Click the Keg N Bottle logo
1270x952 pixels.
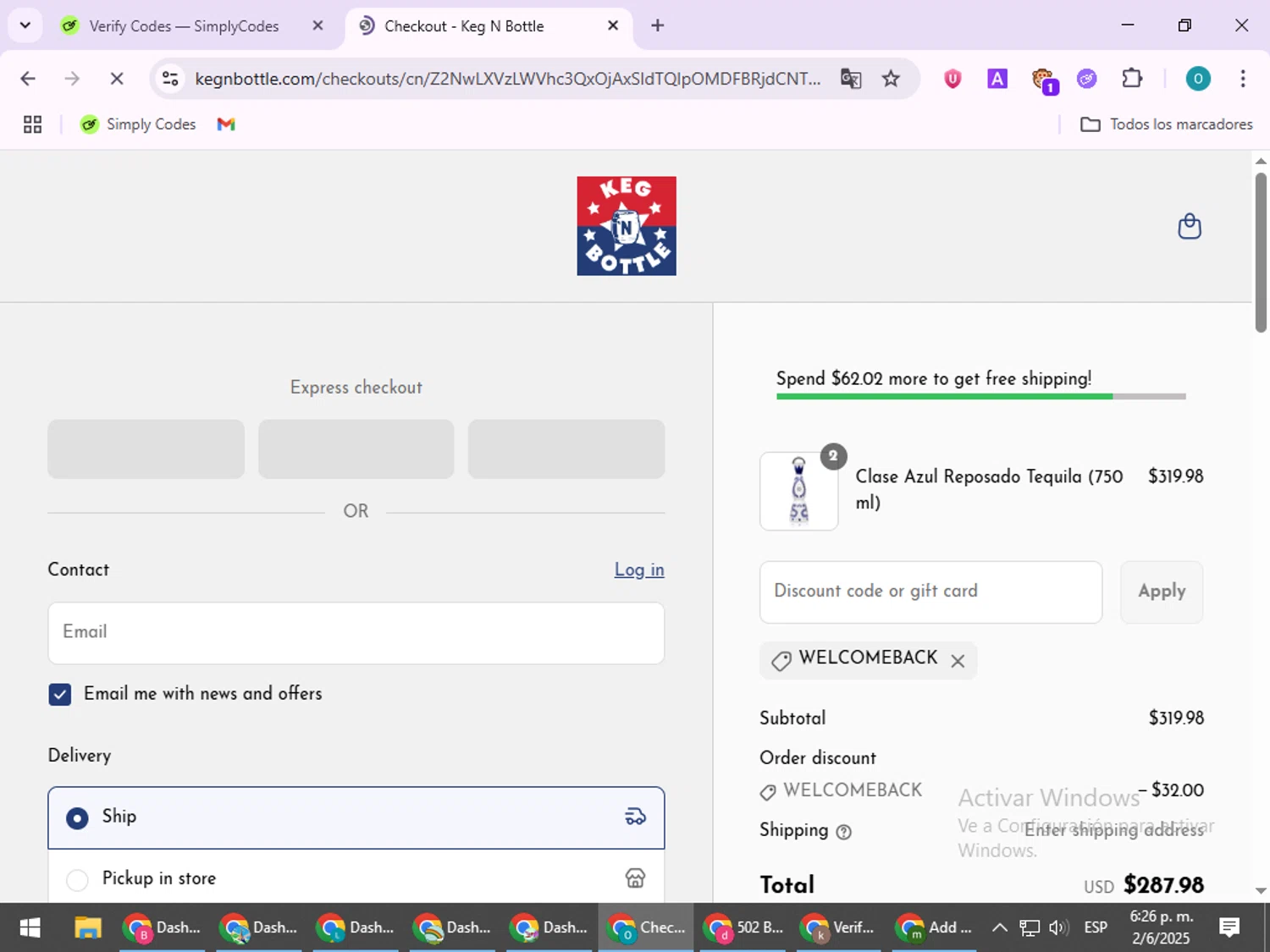pyautogui.click(x=627, y=226)
